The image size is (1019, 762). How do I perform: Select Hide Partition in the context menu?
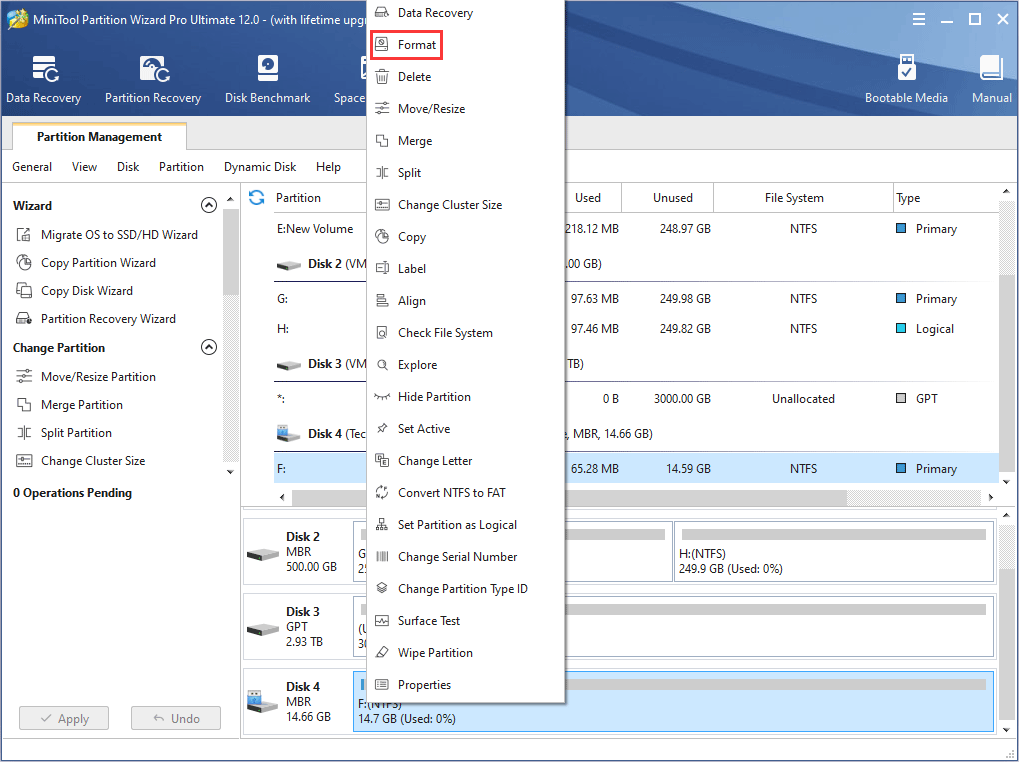[x=465, y=396]
